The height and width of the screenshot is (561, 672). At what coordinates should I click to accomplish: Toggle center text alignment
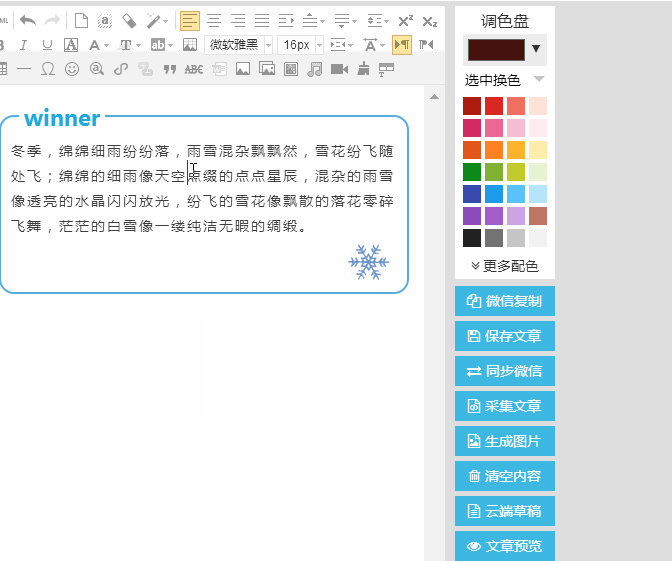pyautogui.click(x=214, y=20)
